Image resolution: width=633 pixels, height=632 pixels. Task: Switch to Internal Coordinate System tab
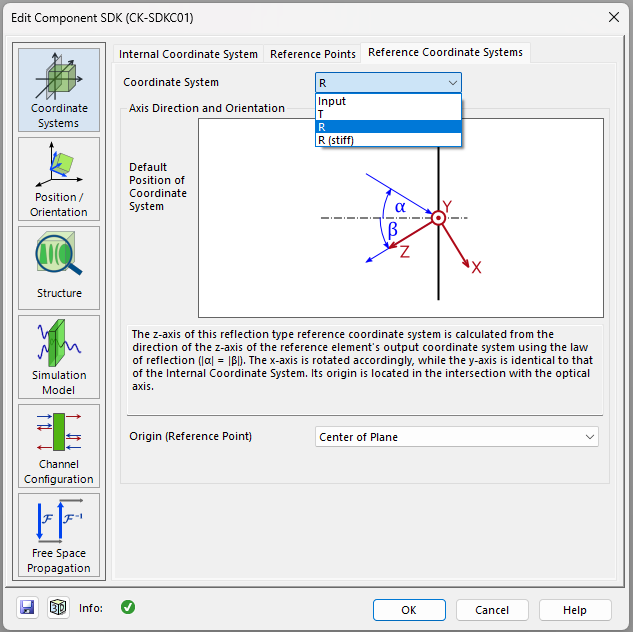[x=188, y=54]
